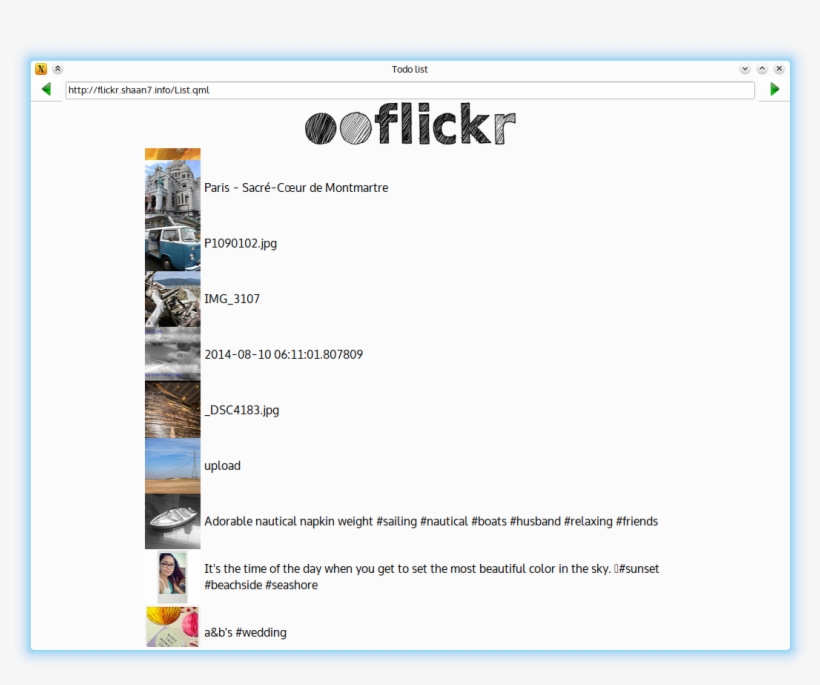This screenshot has width=820, height=685.
Task: Click the a&b's wedding photo thumbnail
Action: 172,632
